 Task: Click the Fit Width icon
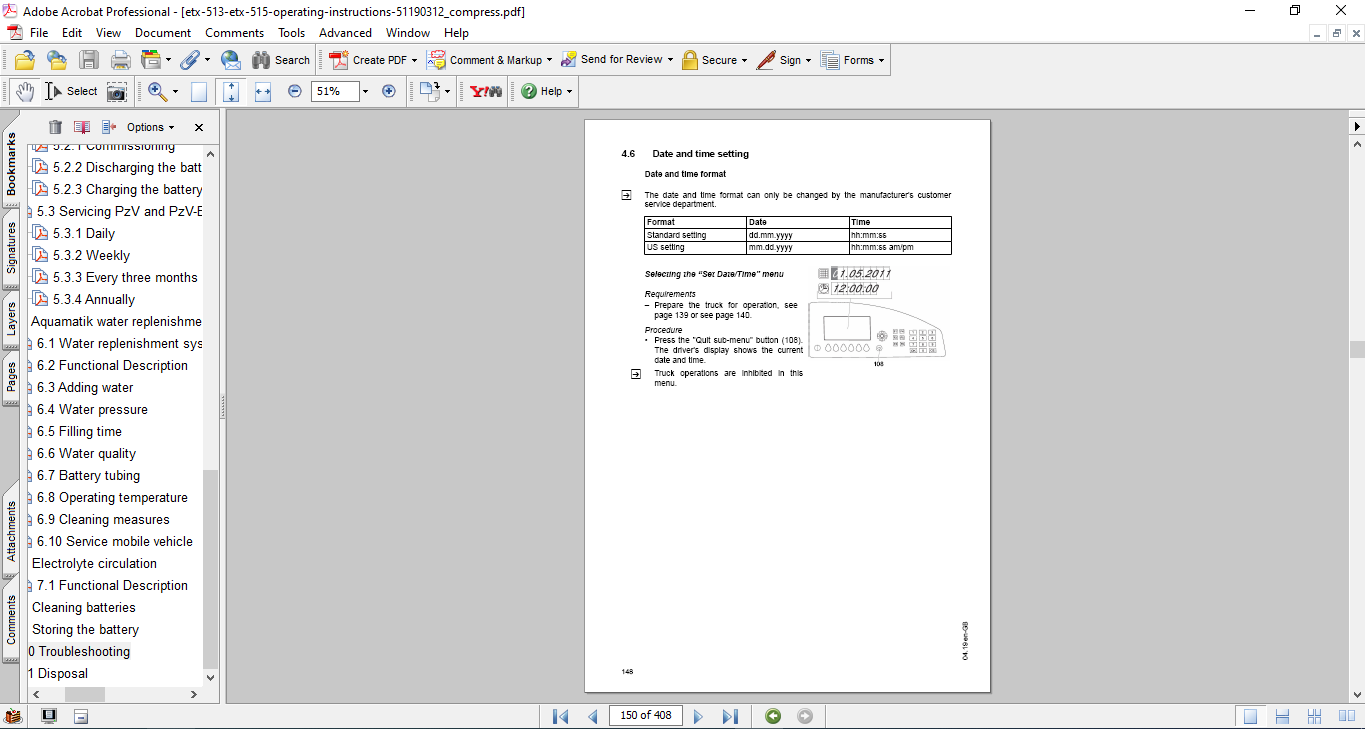click(x=263, y=91)
